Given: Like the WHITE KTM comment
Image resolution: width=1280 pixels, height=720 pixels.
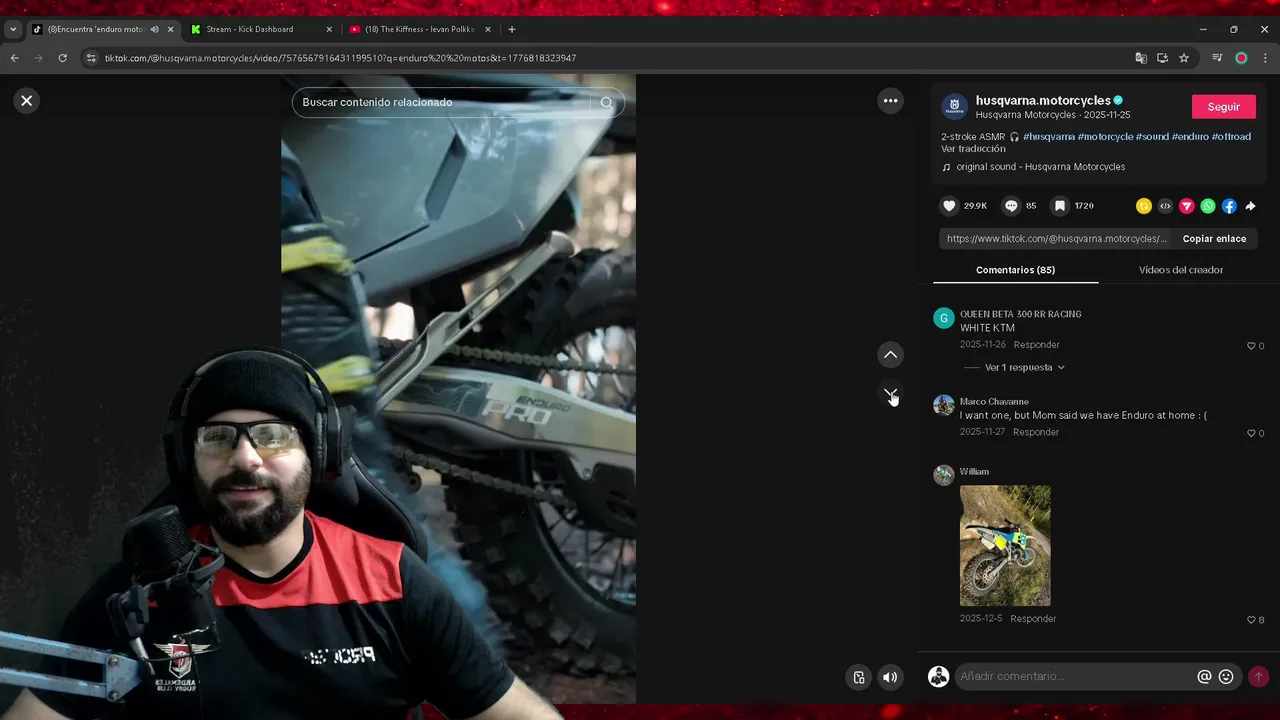Looking at the screenshot, I should [x=1251, y=346].
